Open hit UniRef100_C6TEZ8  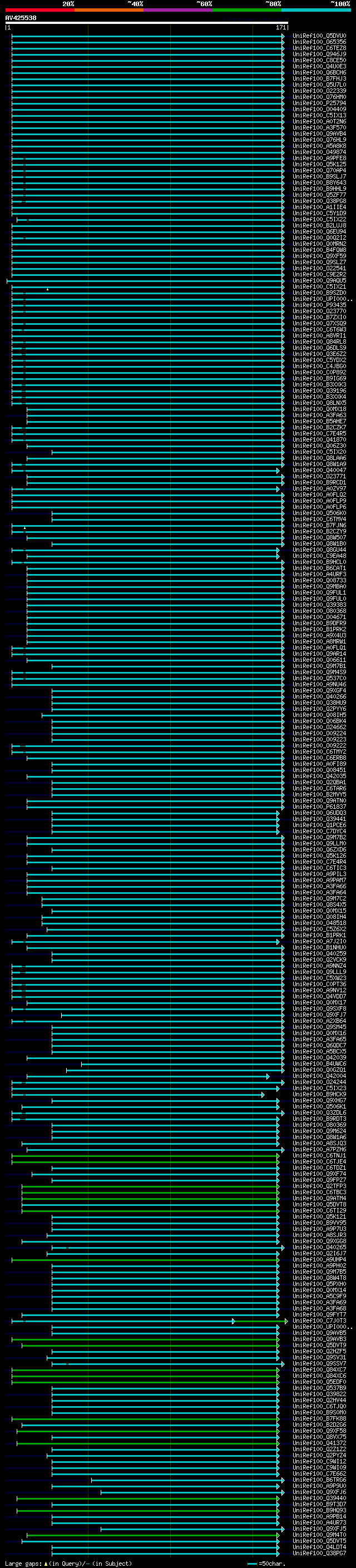click(x=319, y=48)
